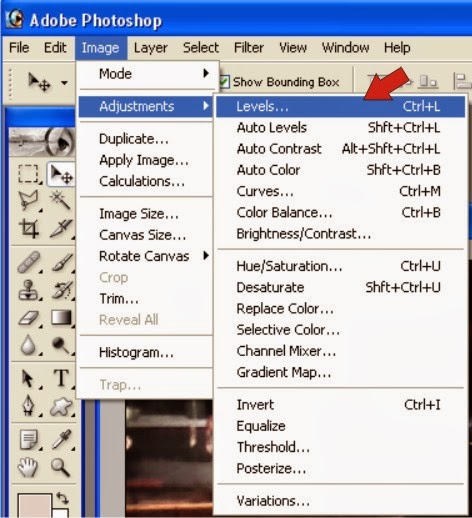Select the Pen tool
This screenshot has width=472, height=518.
tap(29, 405)
